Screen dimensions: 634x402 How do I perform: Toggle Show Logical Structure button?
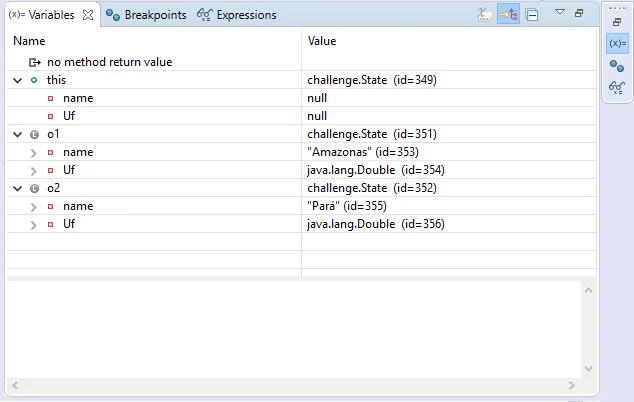pyautogui.click(x=508, y=15)
